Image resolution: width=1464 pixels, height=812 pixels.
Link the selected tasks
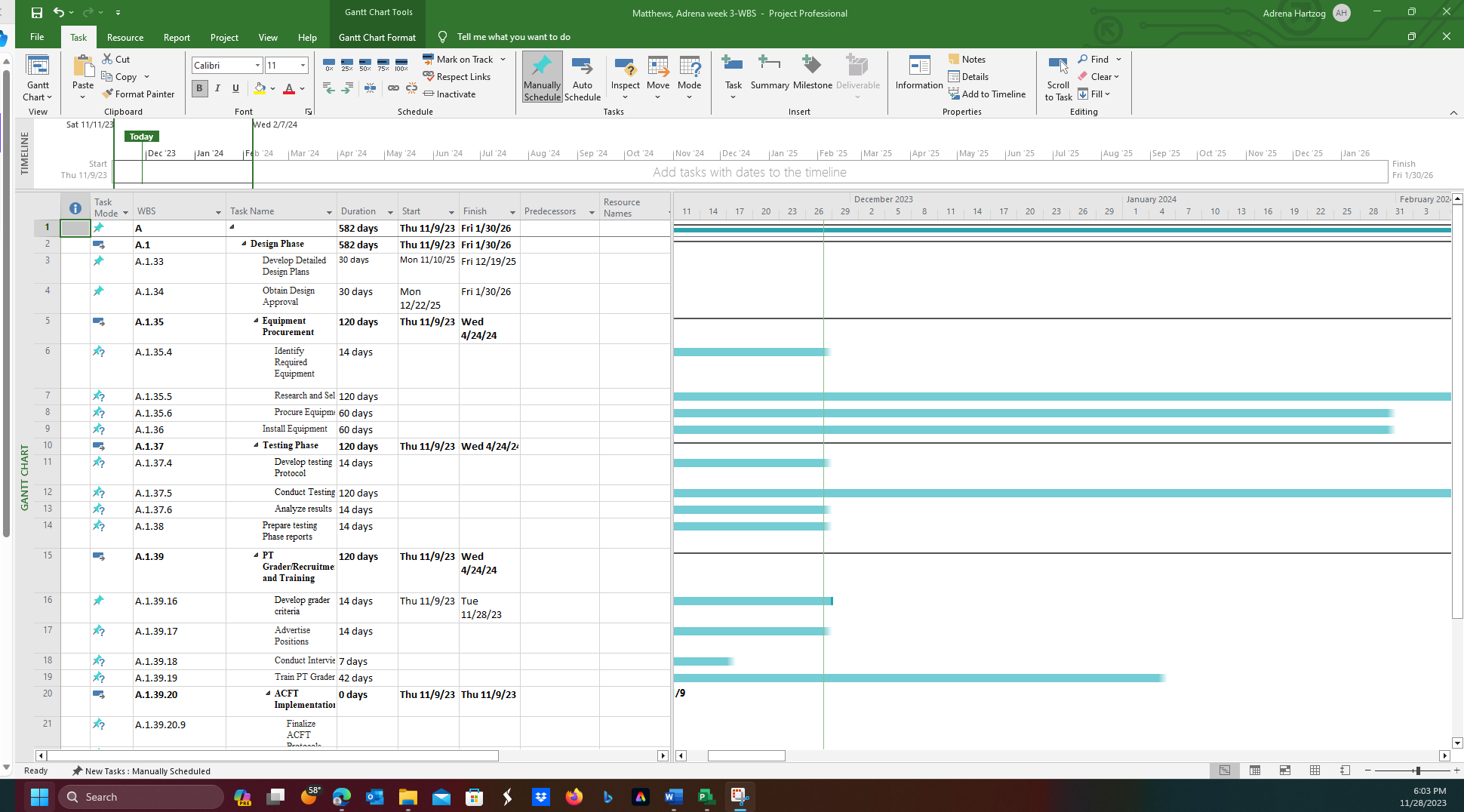[x=393, y=88]
